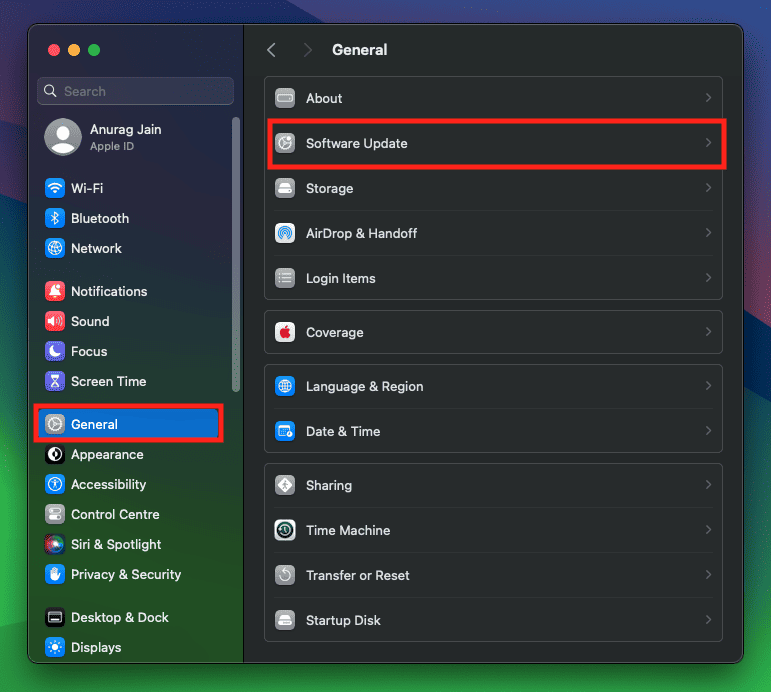Click the sidebar vertical scrollbar
The width and height of the screenshot is (771, 692).
tap(236, 254)
